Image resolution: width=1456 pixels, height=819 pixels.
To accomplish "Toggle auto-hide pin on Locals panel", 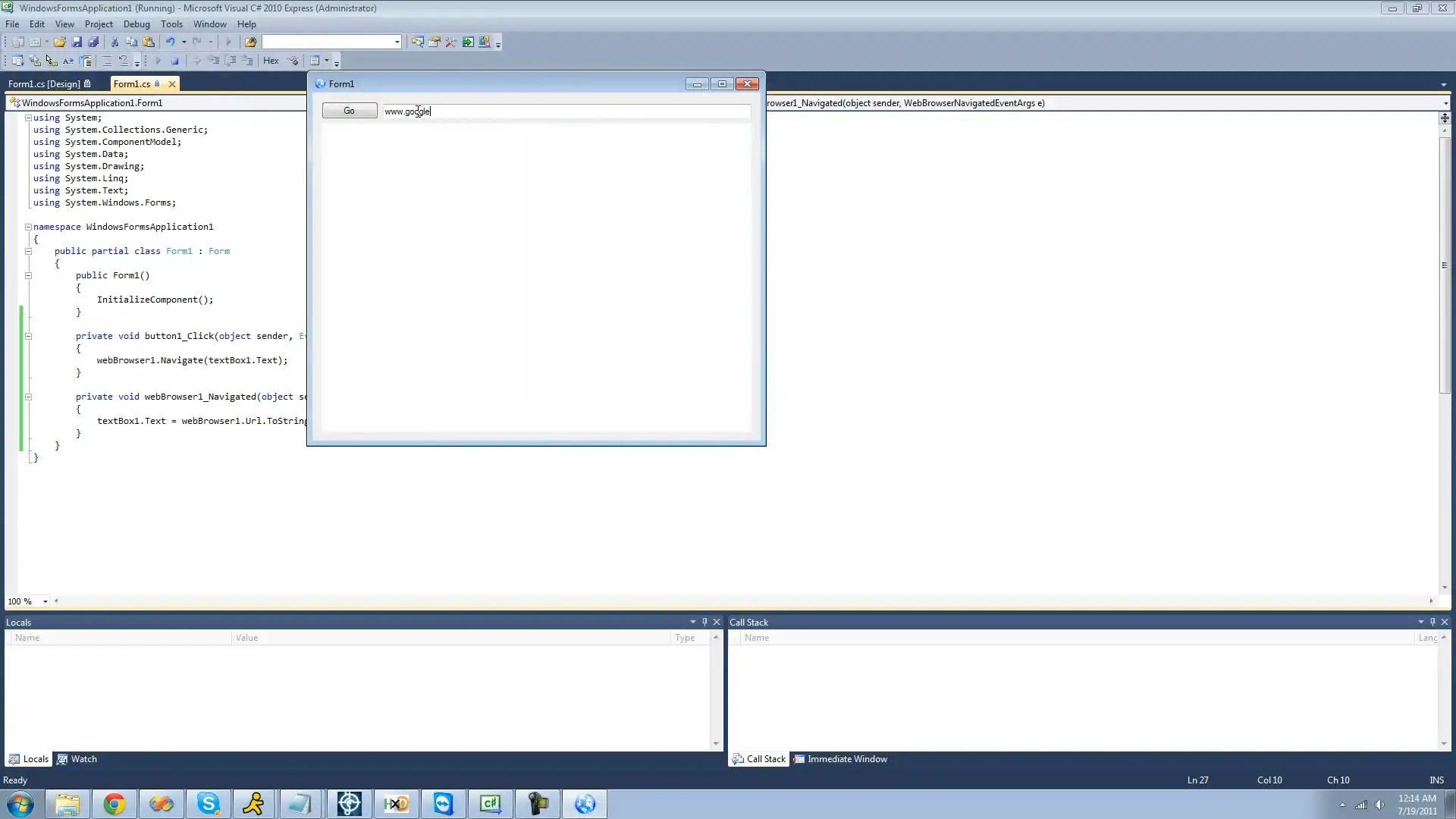I will click(x=704, y=622).
